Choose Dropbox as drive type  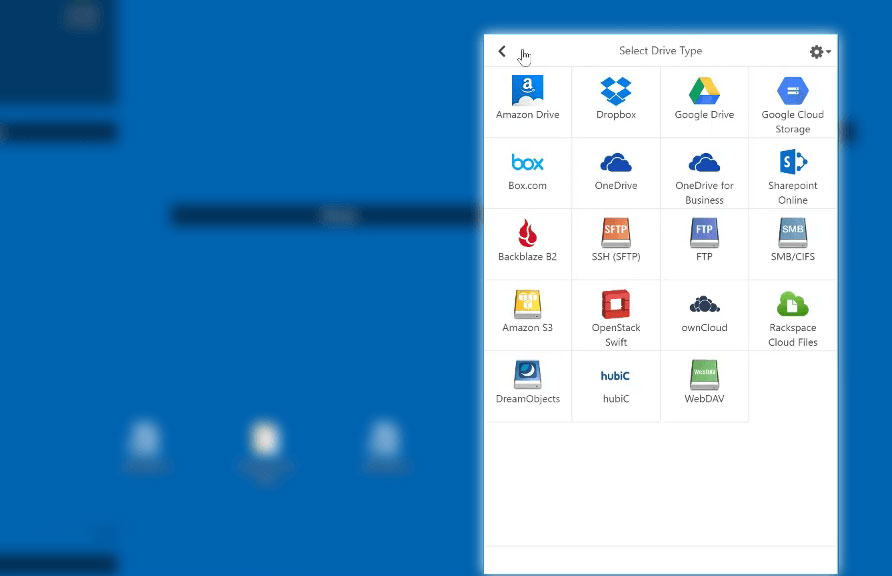(615, 91)
